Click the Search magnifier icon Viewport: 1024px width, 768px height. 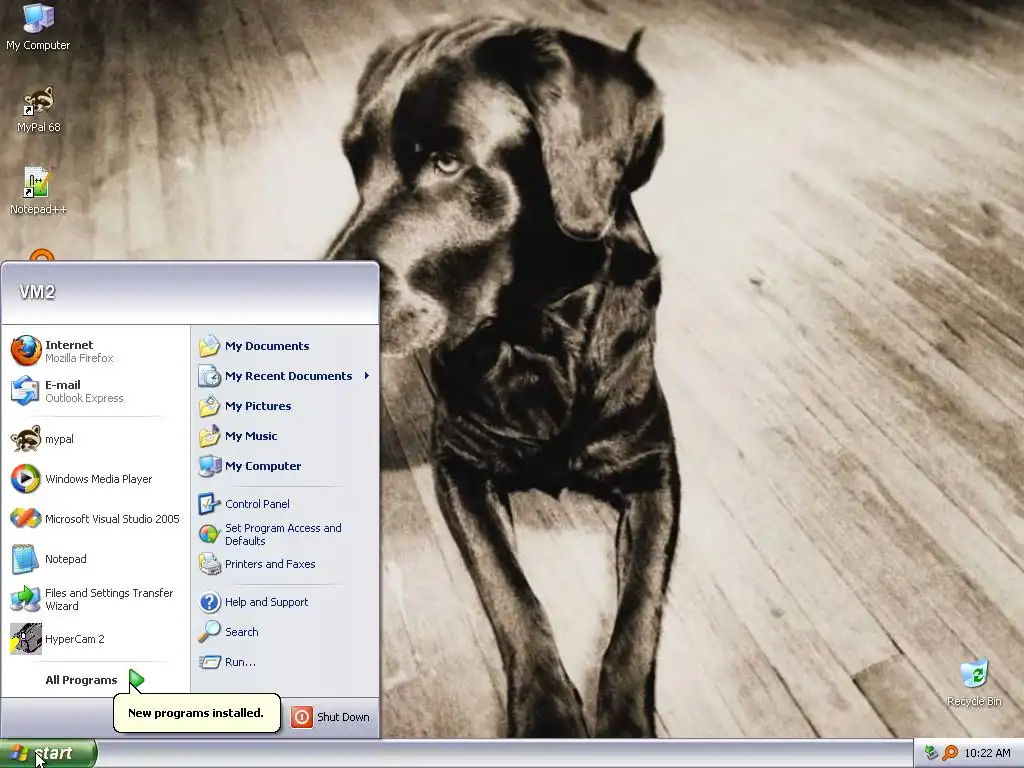pyautogui.click(x=210, y=632)
